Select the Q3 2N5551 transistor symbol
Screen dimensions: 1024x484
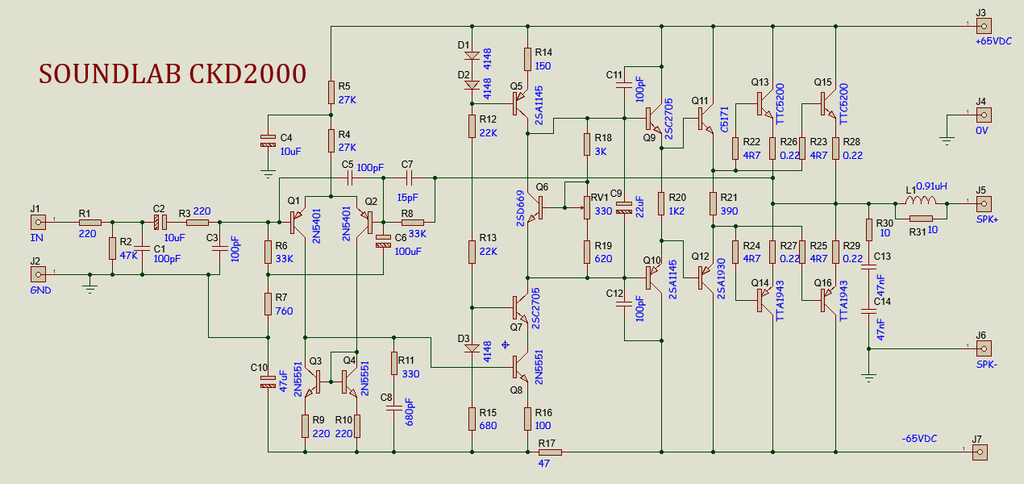click(x=312, y=381)
